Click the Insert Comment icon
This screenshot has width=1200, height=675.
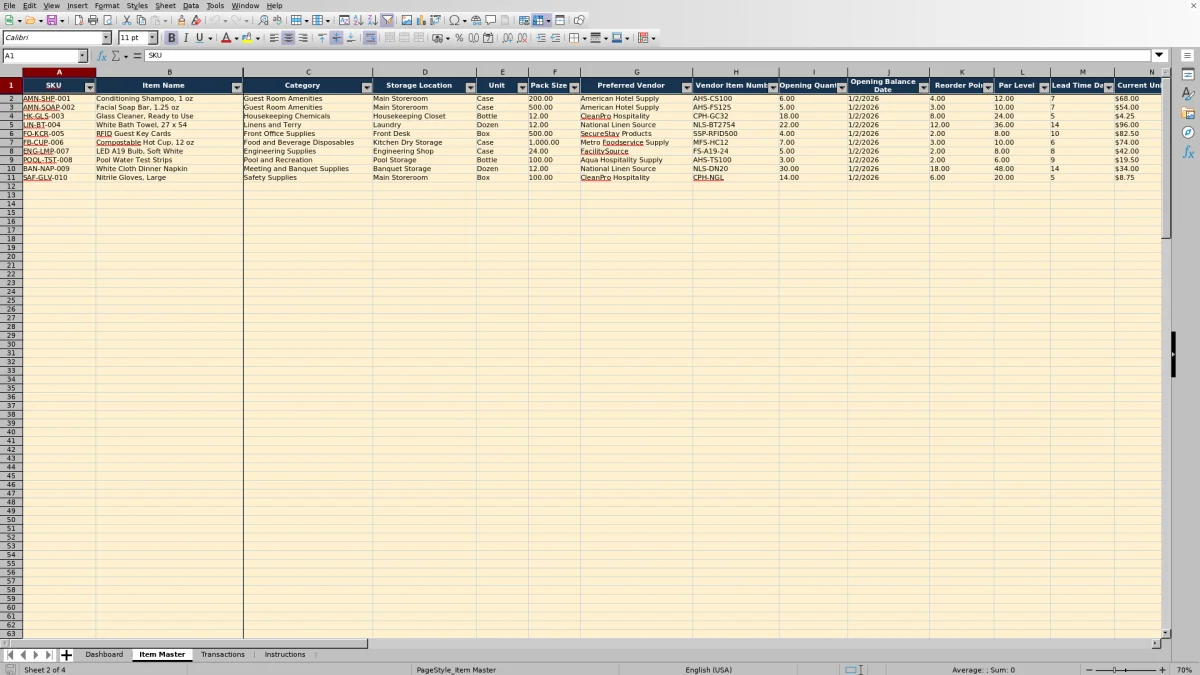(490, 20)
